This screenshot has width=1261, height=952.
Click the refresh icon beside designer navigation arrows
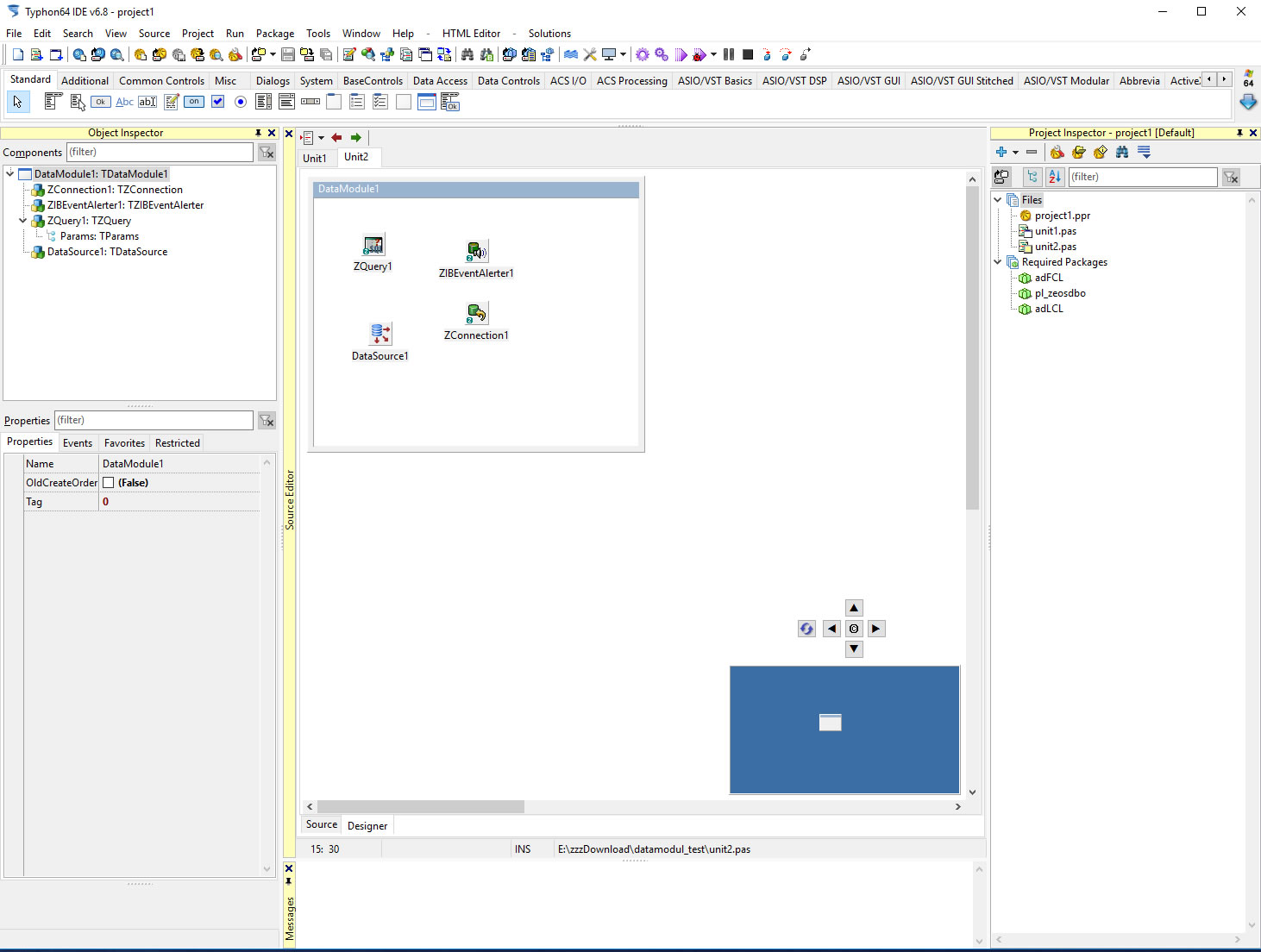coord(806,629)
